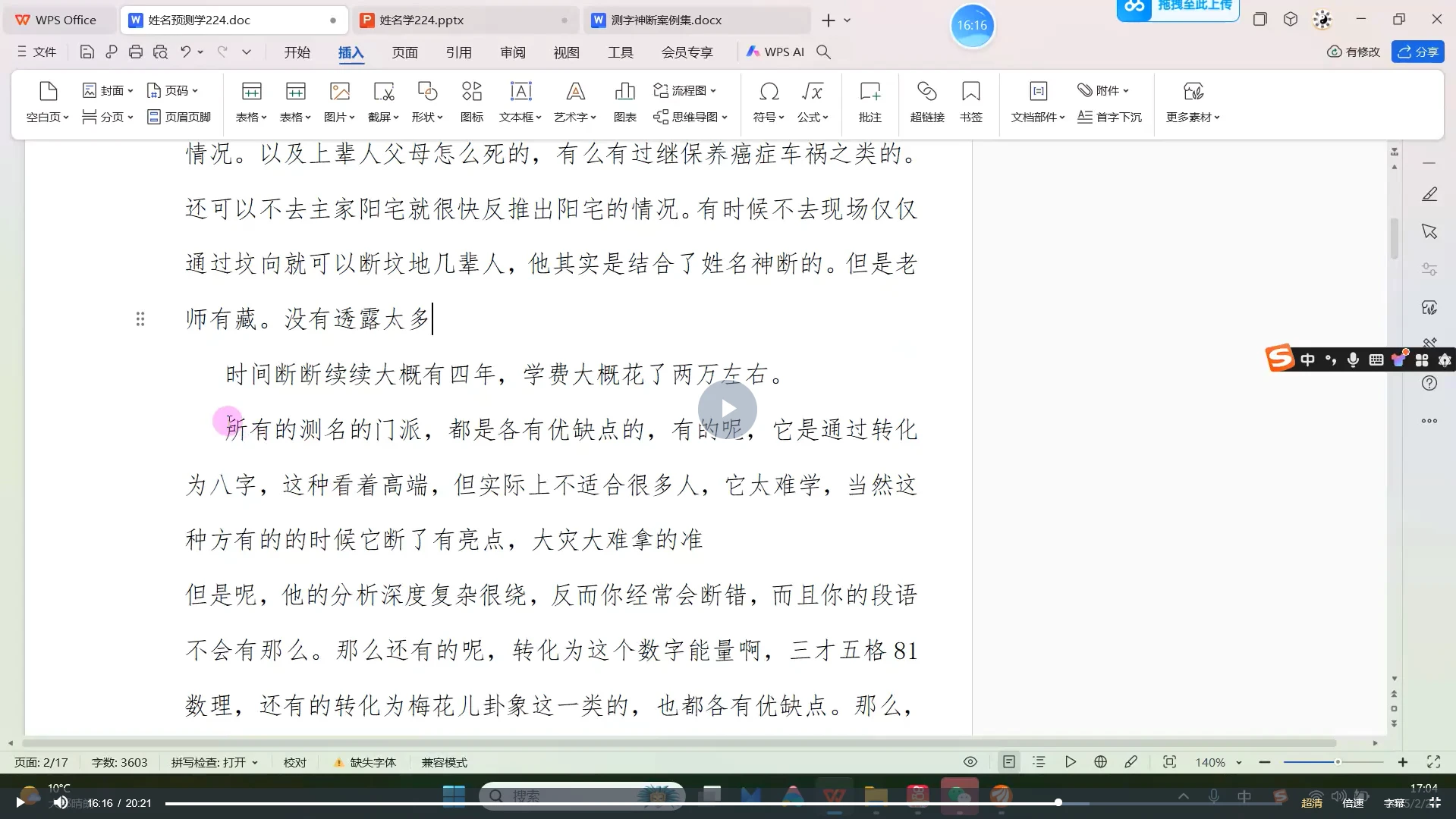This screenshot has height=819, width=1456.
Task: Open the 引用 ribbon tab
Action: click(458, 52)
